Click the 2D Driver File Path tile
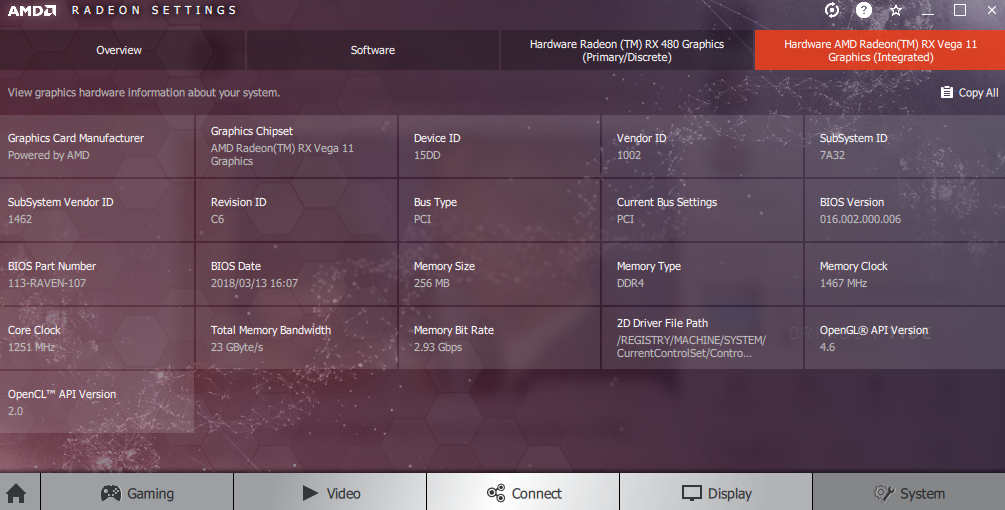 (702, 338)
